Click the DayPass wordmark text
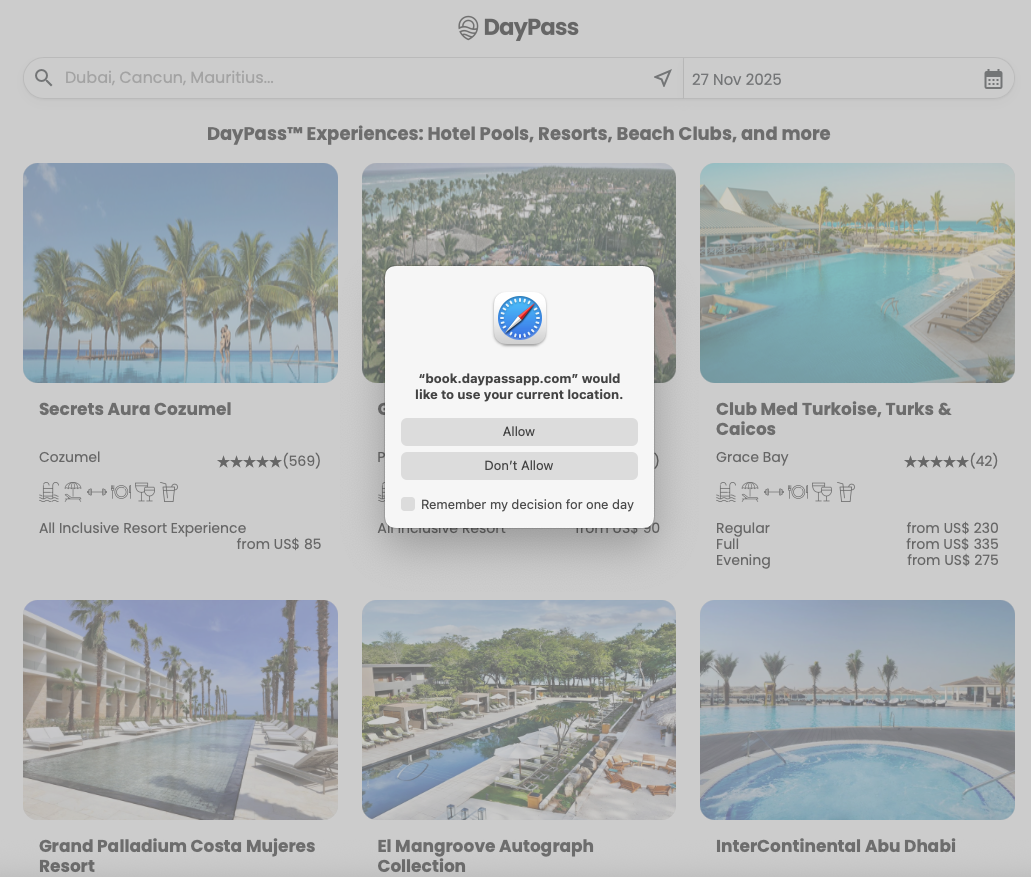The image size is (1031, 877). point(531,28)
